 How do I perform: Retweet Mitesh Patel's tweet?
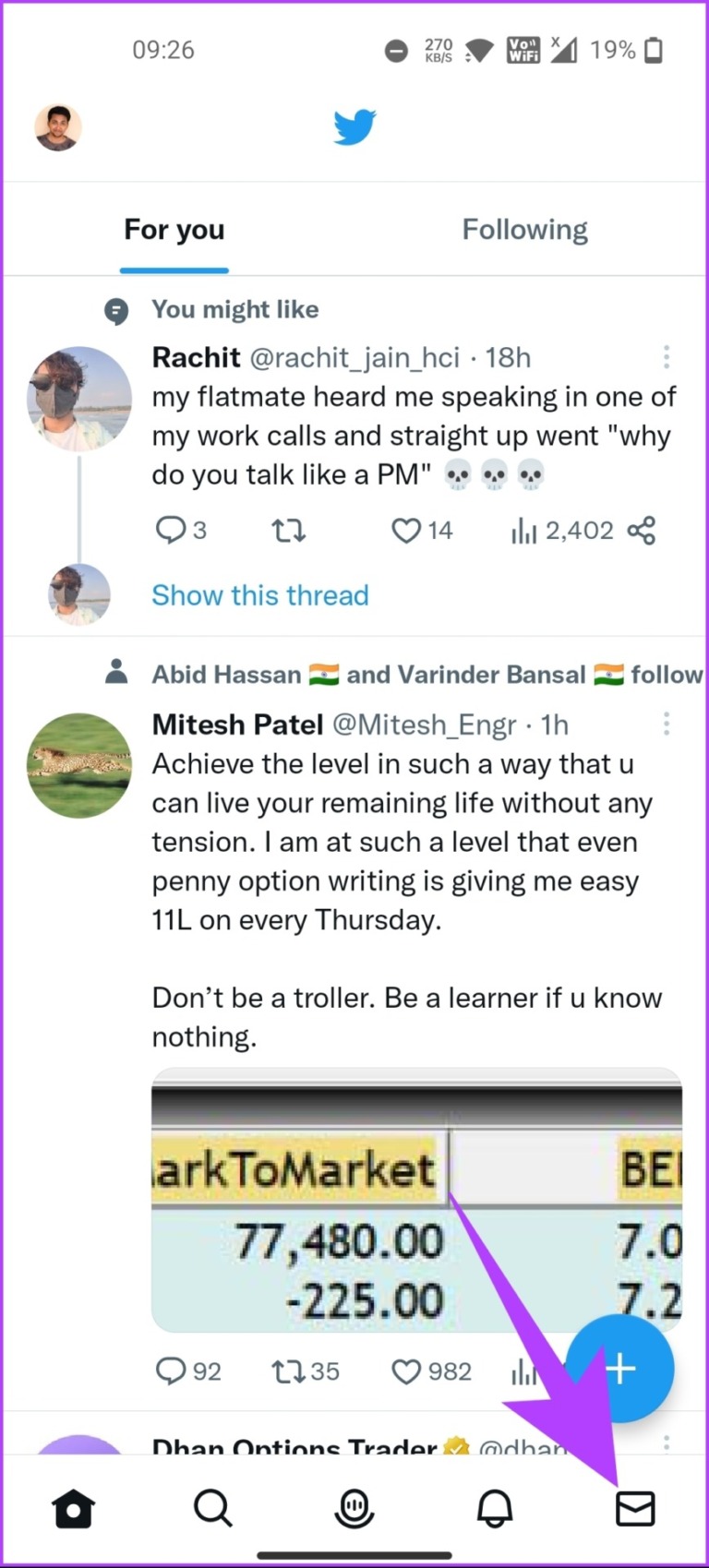click(x=287, y=1371)
